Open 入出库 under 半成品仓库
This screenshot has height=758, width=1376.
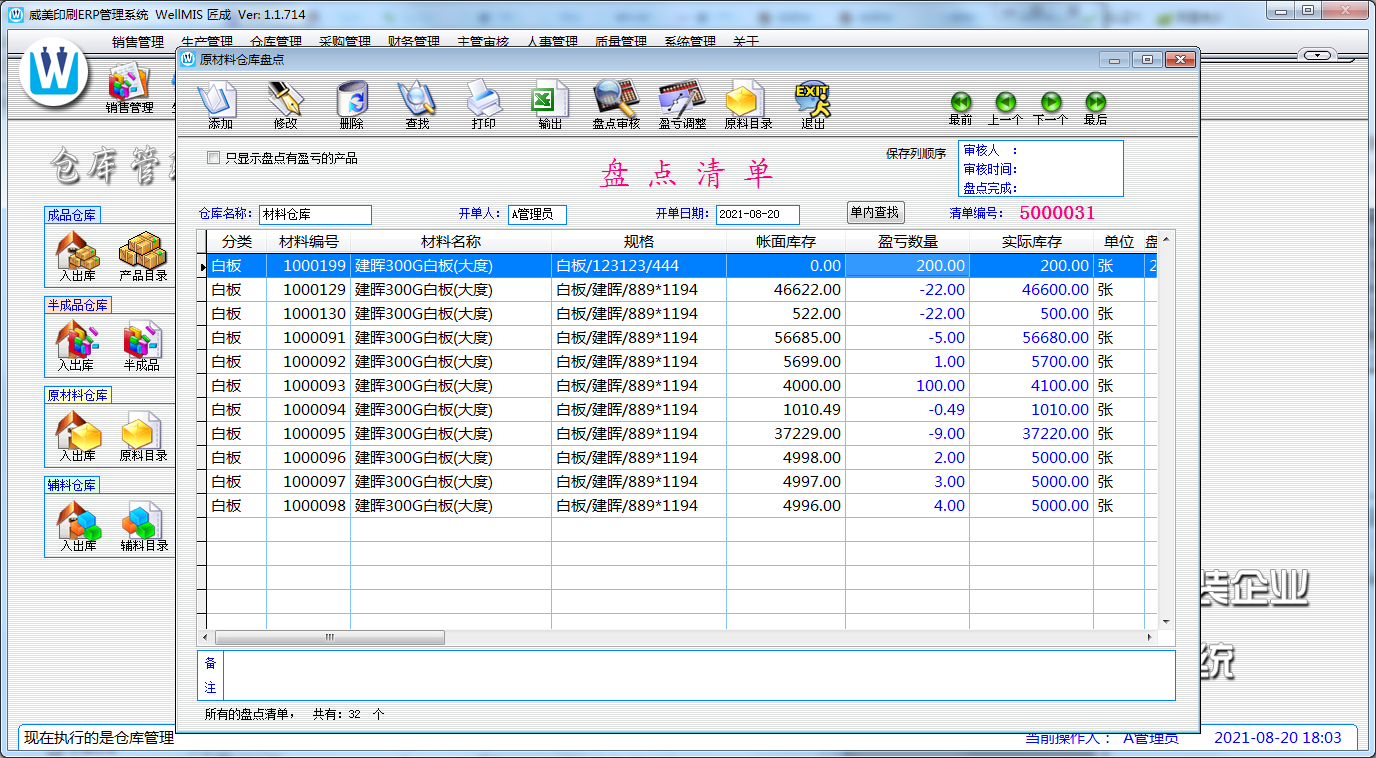click(77, 347)
